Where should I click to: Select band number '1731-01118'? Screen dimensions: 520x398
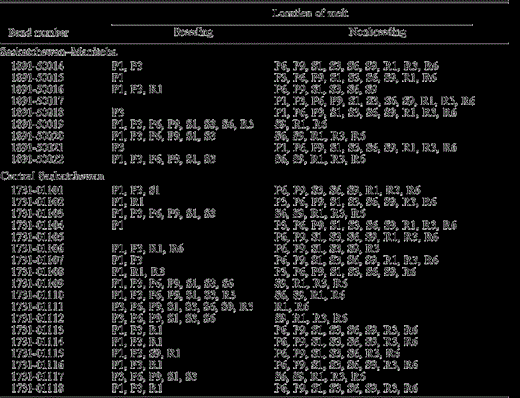click(37, 389)
